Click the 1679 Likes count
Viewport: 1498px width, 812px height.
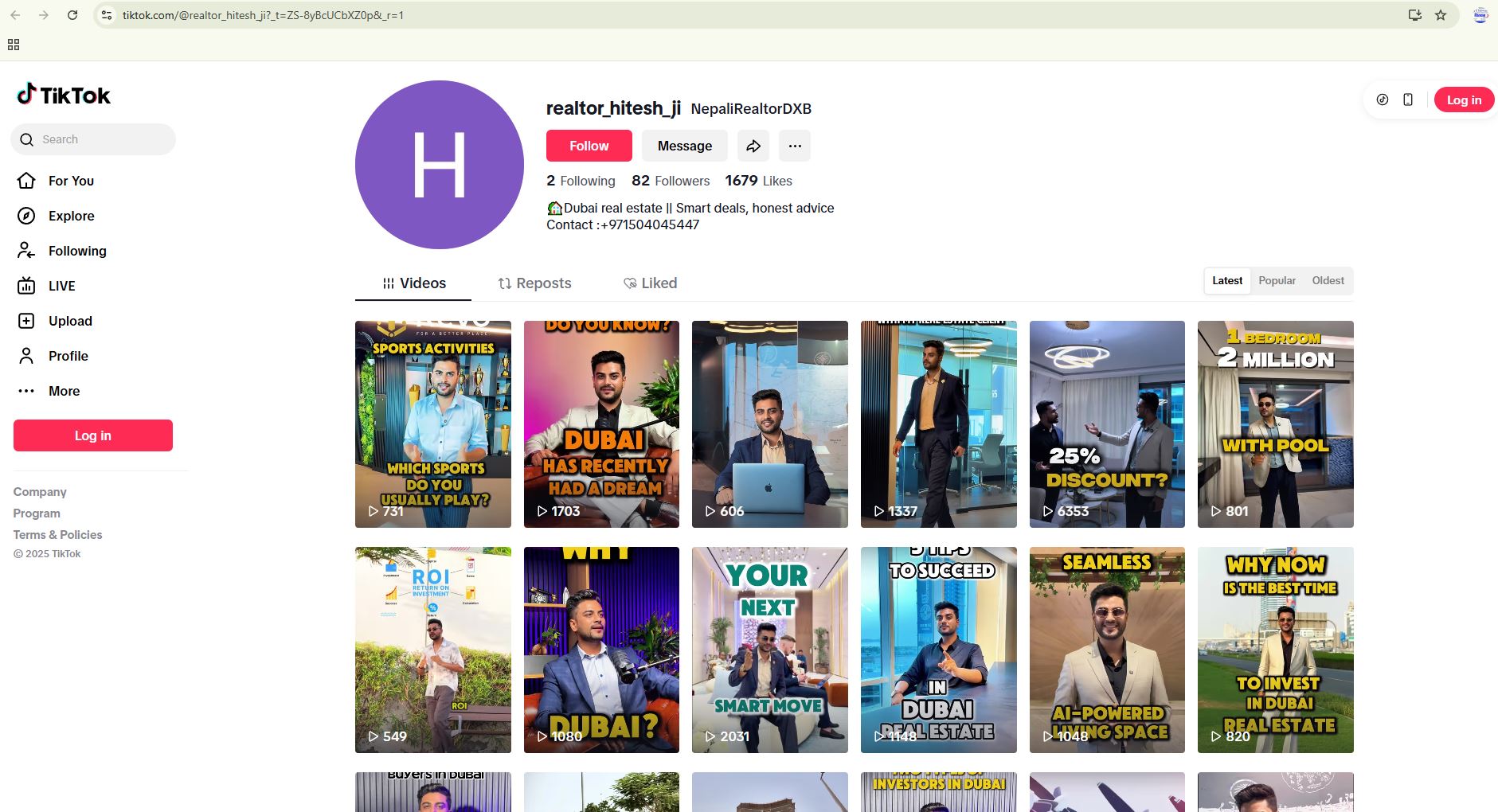coord(758,181)
